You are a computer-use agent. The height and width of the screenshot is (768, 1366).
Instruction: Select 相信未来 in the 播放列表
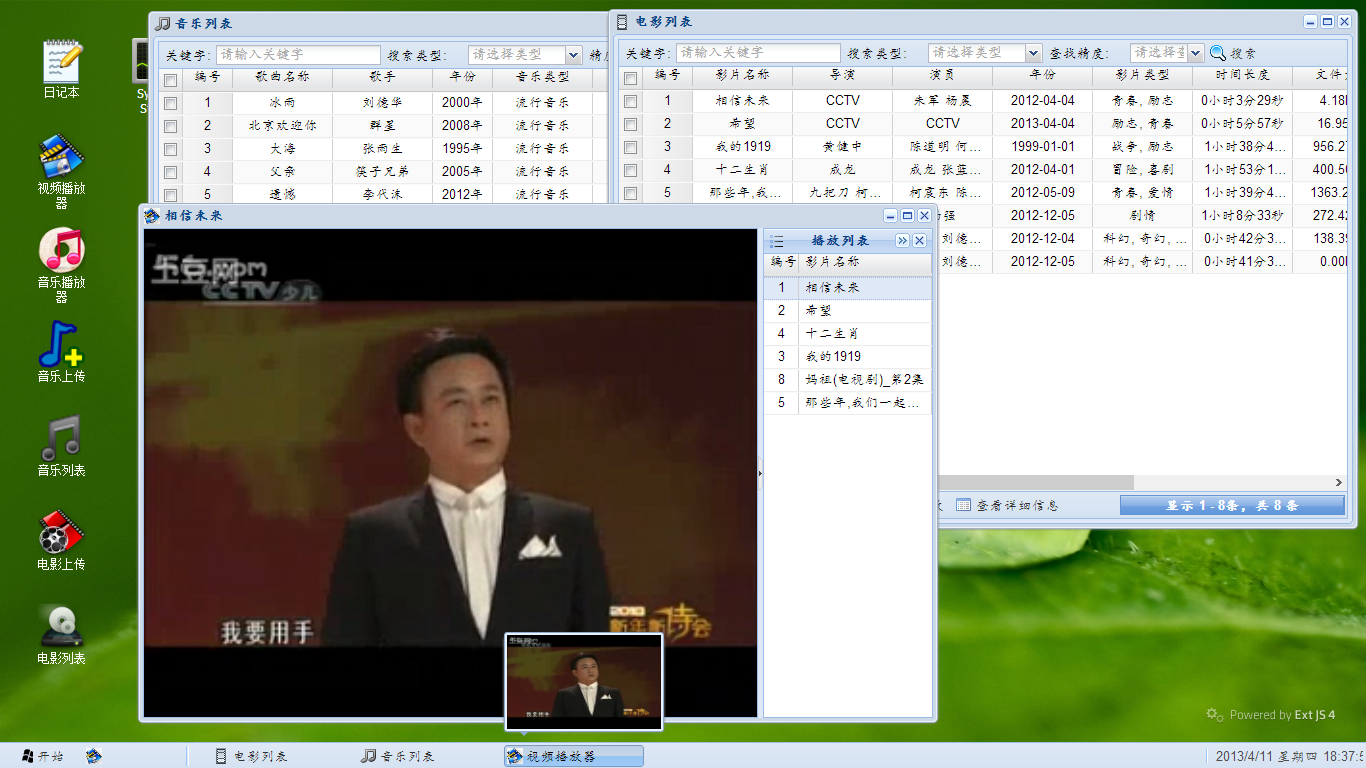click(848, 288)
